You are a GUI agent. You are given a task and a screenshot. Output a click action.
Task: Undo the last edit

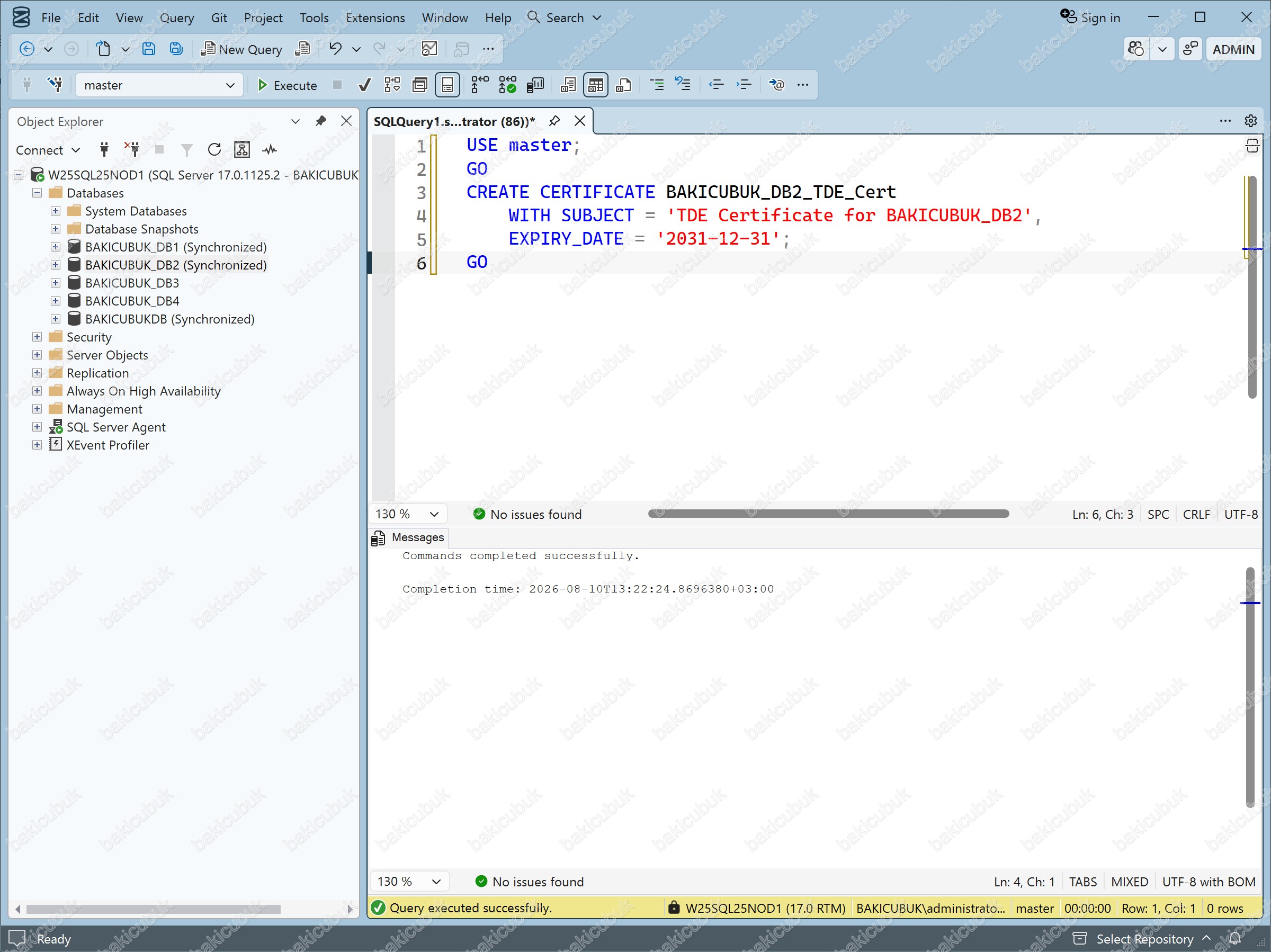[336, 49]
